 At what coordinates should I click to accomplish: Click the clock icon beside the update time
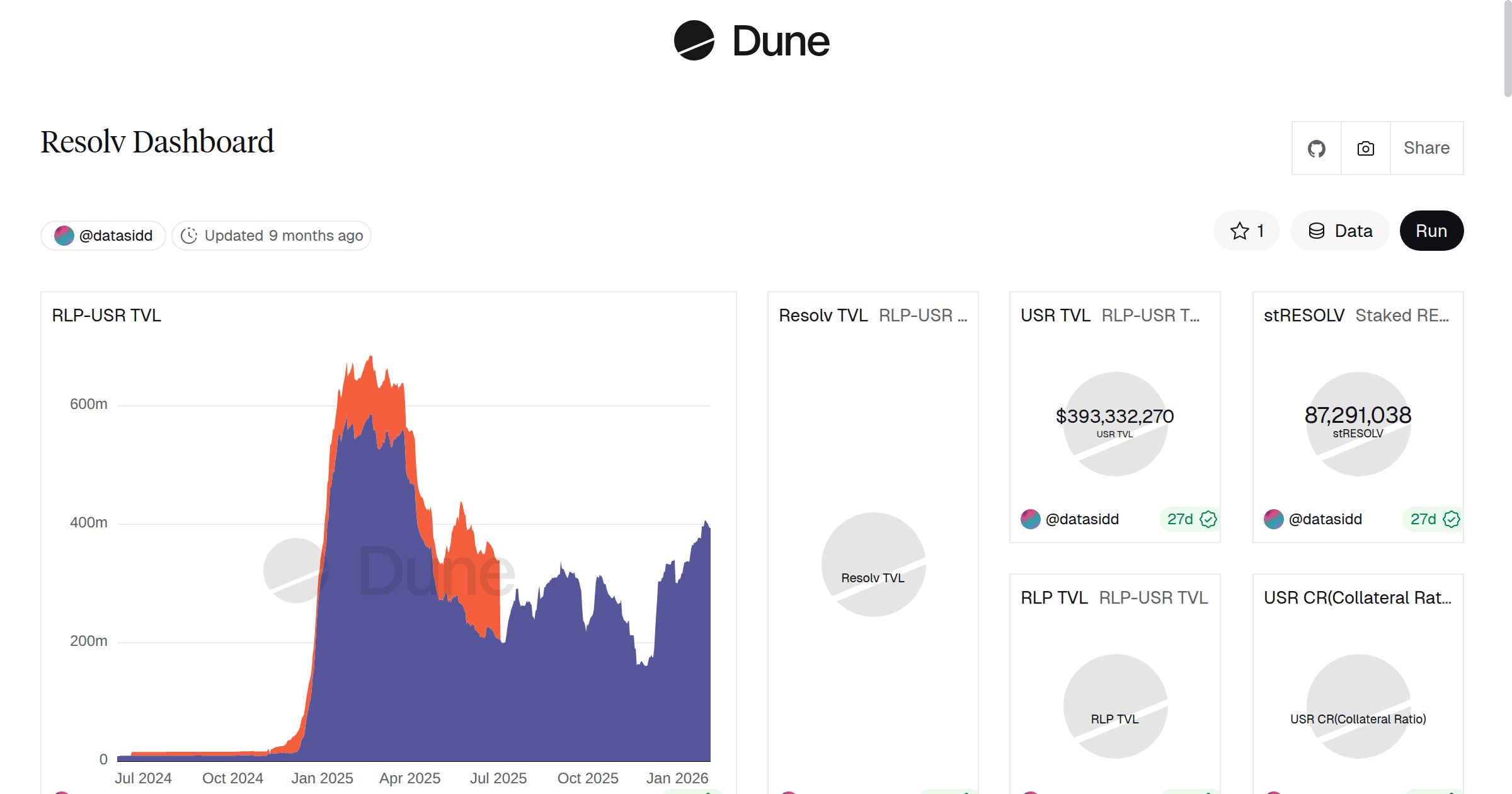(x=189, y=235)
